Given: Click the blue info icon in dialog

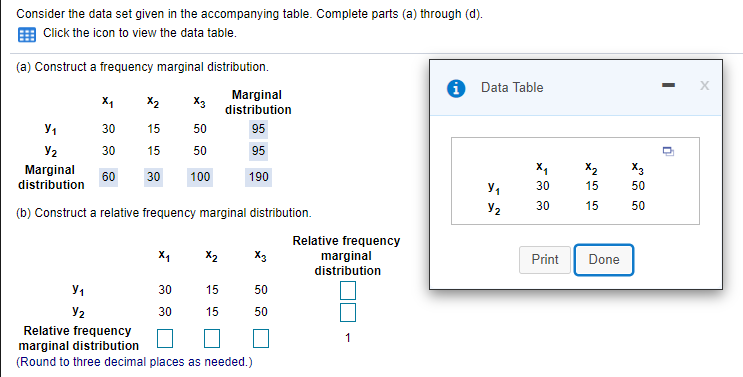Looking at the screenshot, I should [x=456, y=88].
